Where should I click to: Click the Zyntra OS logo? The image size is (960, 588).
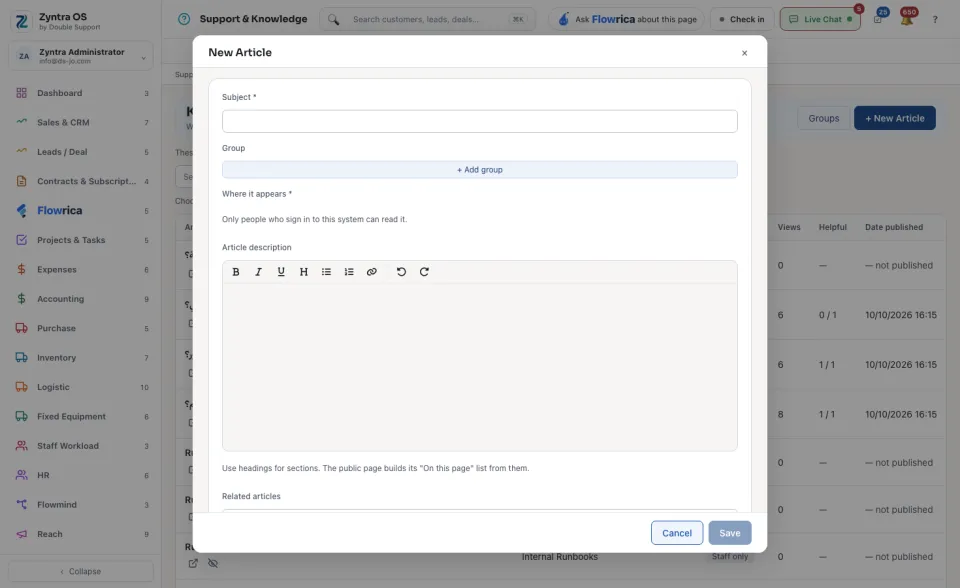22,21
